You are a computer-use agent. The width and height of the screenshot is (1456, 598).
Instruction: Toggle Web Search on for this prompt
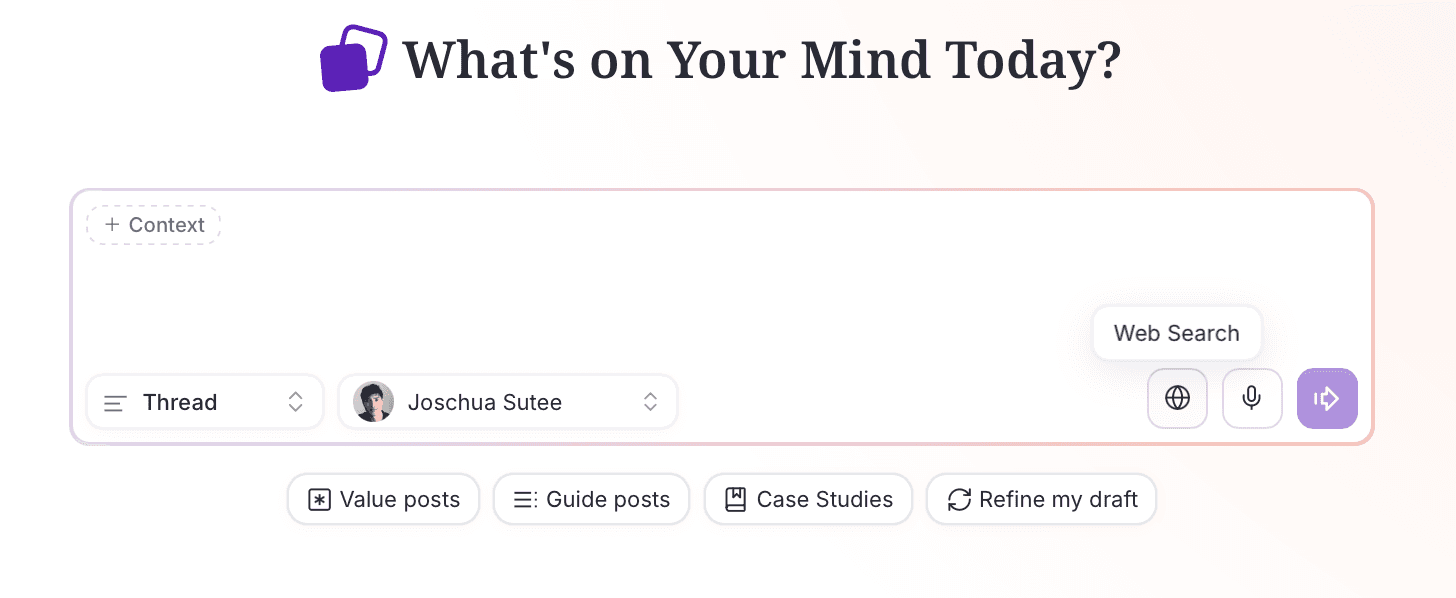(x=1177, y=398)
